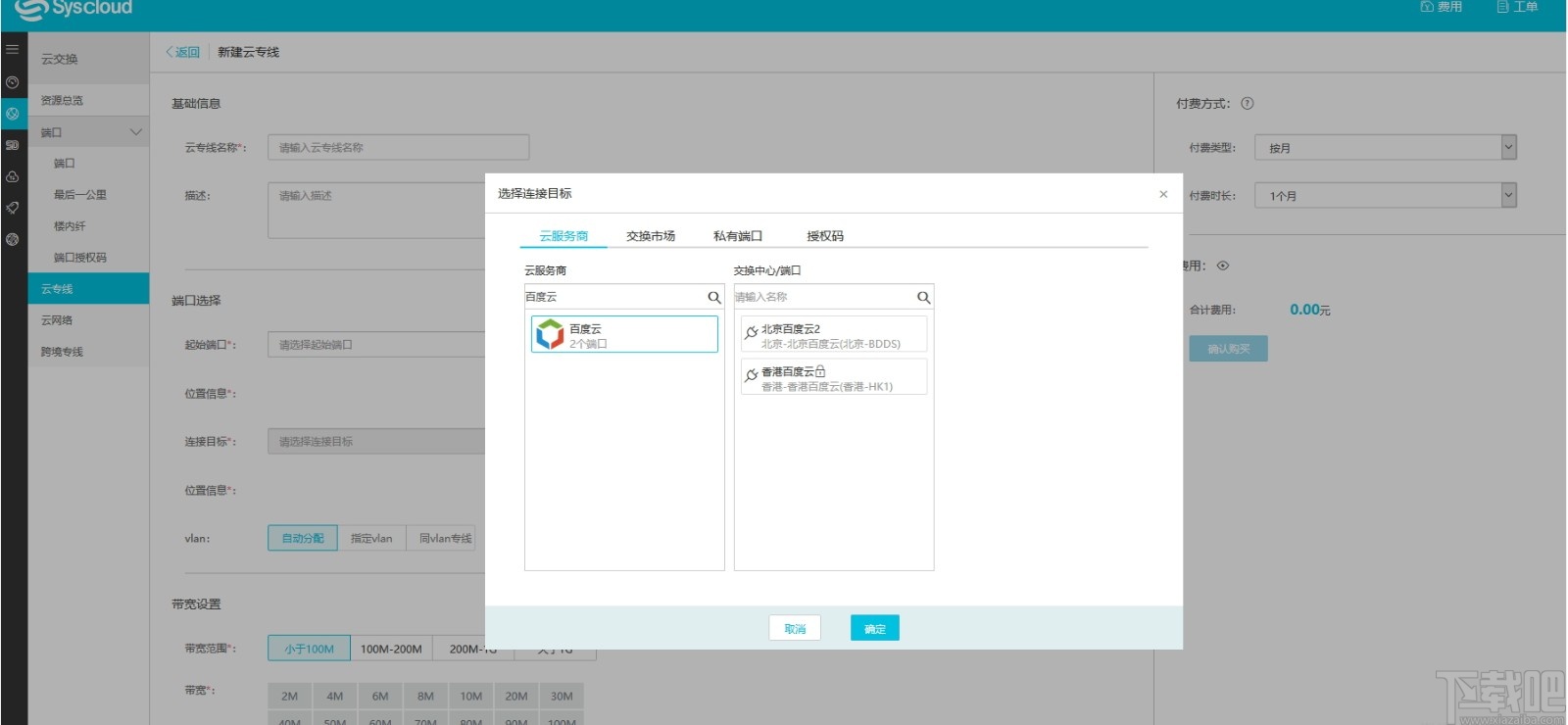The height and width of the screenshot is (725, 1568).
Task: Select the 6M bandwidth option
Action: [380, 697]
